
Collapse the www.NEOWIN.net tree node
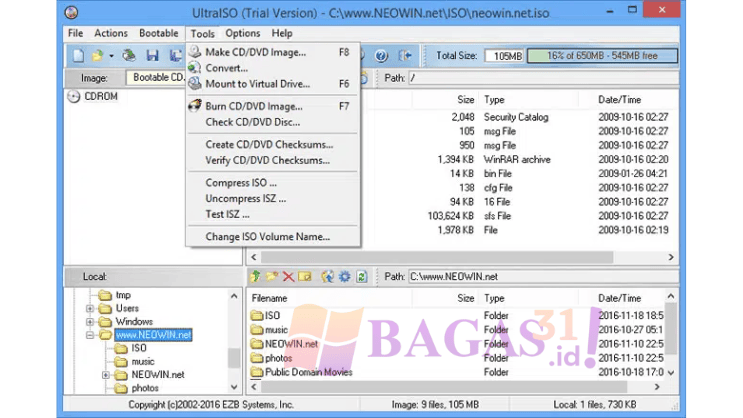pos(90,335)
